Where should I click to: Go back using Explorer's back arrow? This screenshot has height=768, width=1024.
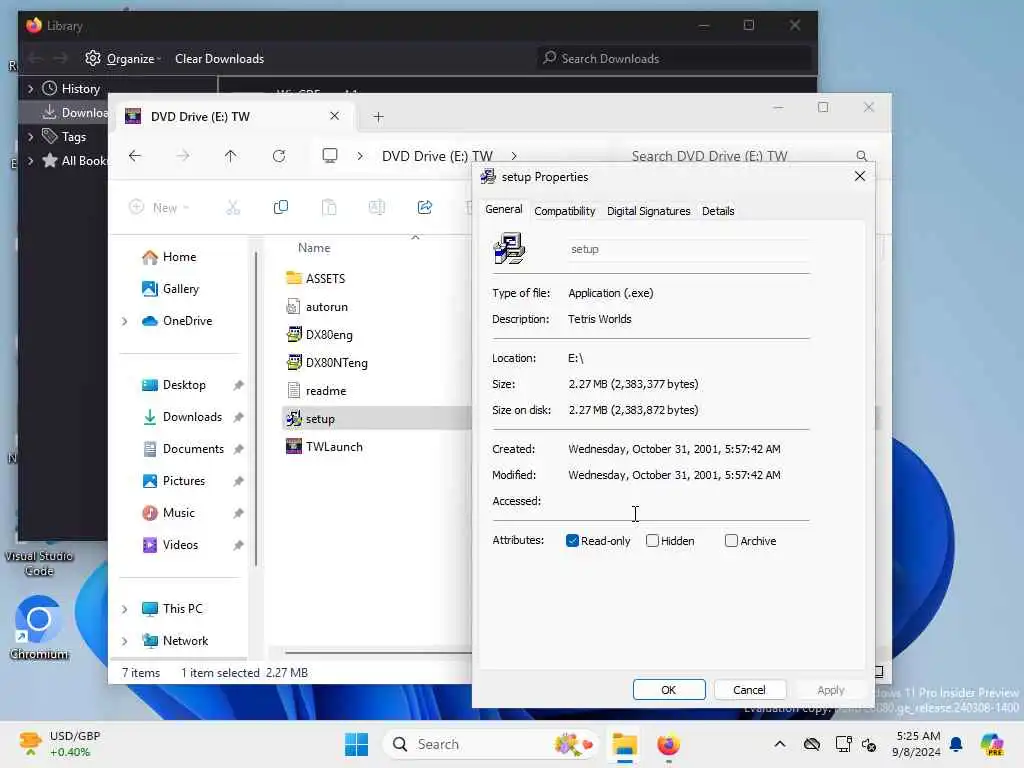click(135, 155)
